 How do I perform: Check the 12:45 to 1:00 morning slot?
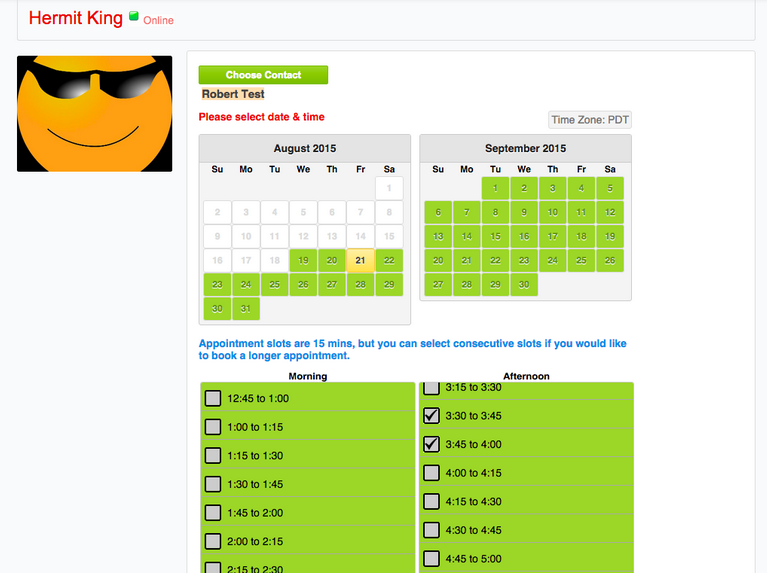tap(213, 398)
